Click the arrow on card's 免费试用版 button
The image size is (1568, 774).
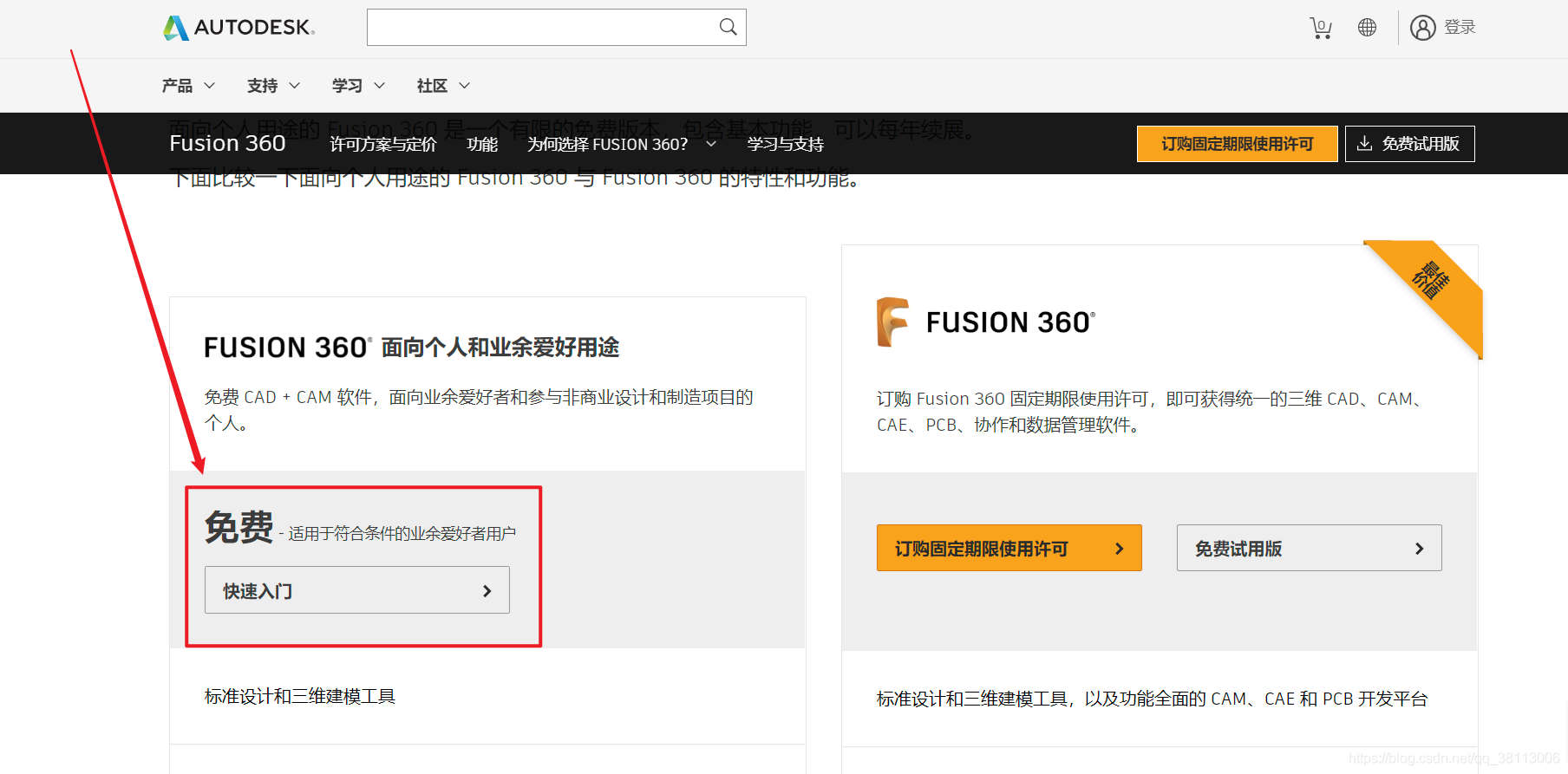(x=1419, y=549)
